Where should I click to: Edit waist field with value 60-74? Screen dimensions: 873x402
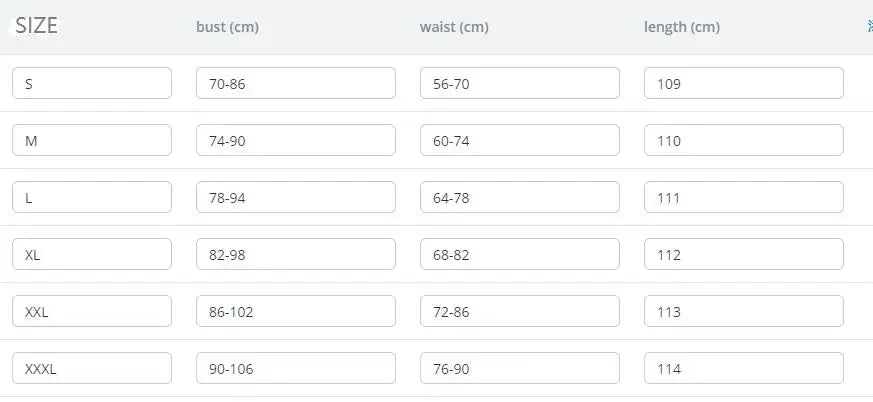pos(519,141)
